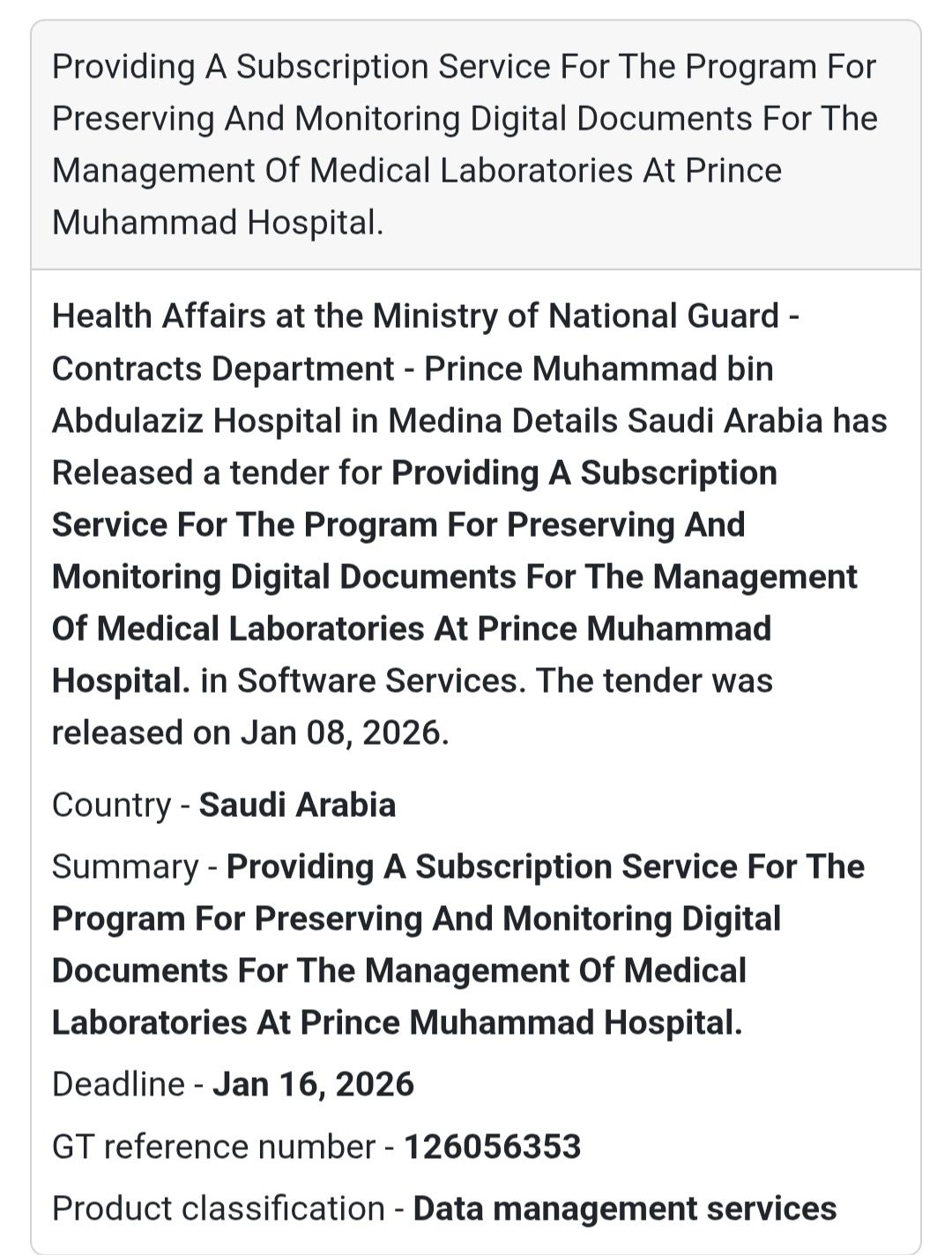This screenshot has width=952, height=1255.
Task: Click the gray card header tender title
Action: click(x=465, y=145)
